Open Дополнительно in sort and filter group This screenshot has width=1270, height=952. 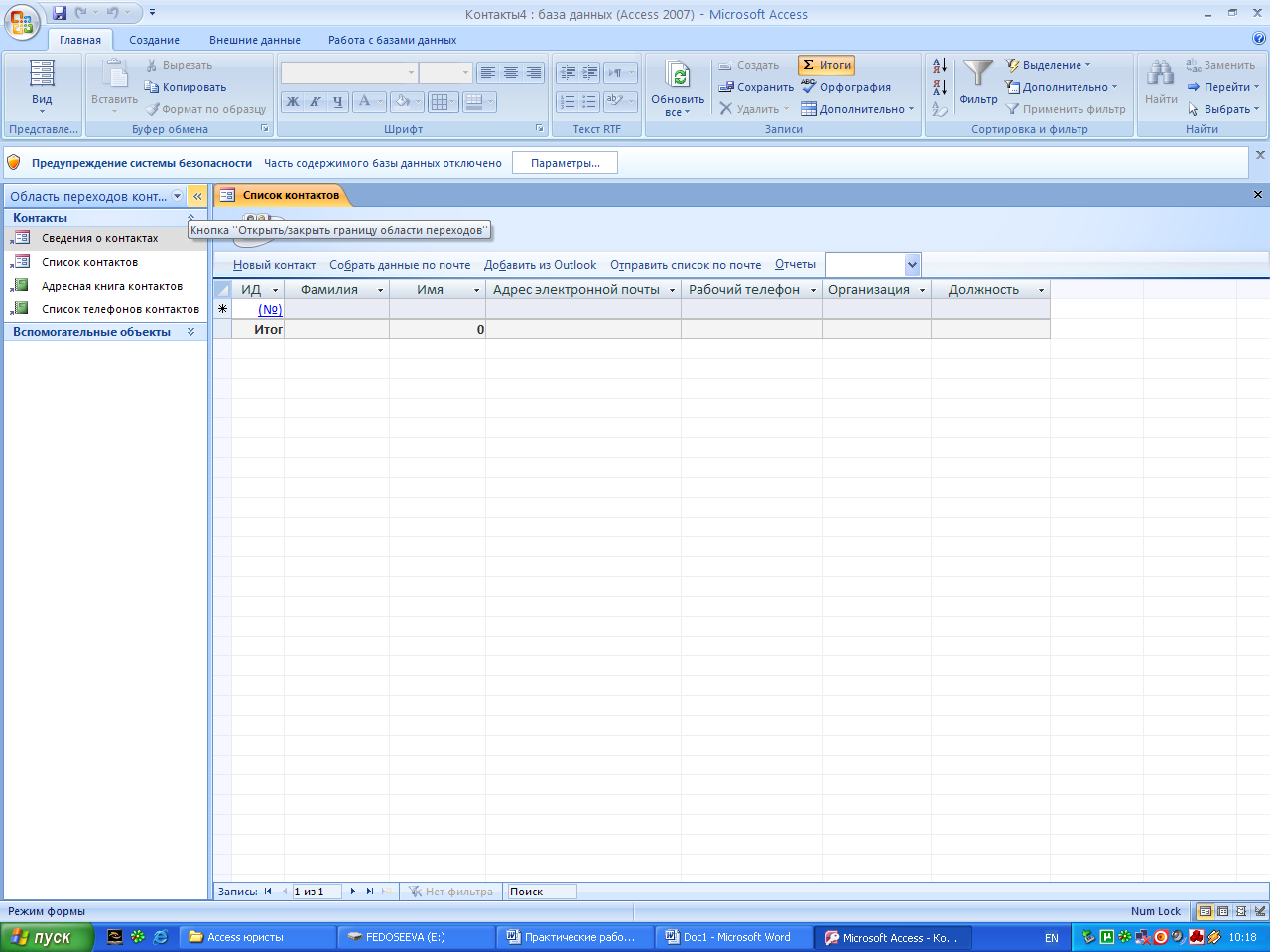[x=1062, y=87]
